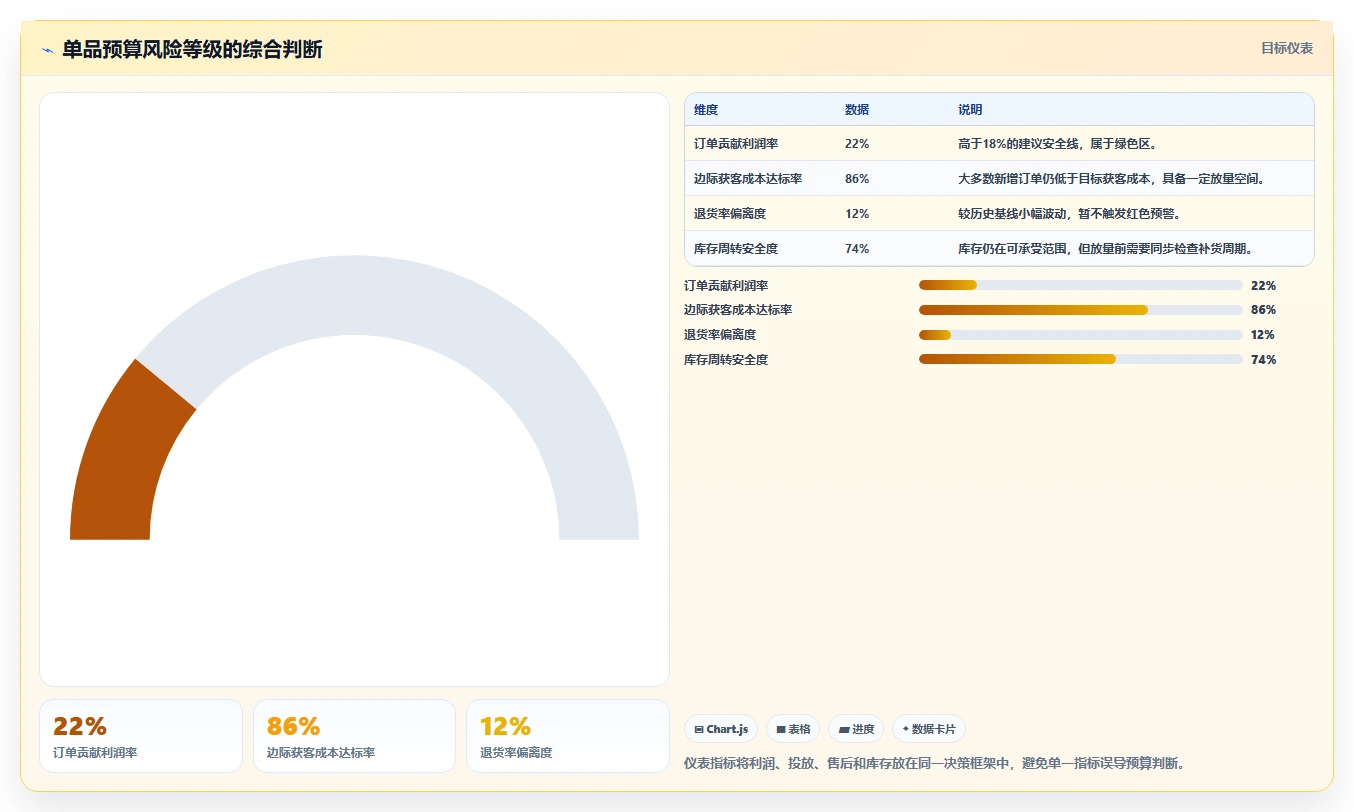Click footer note 仪表指标将利润、投放

coord(935,764)
